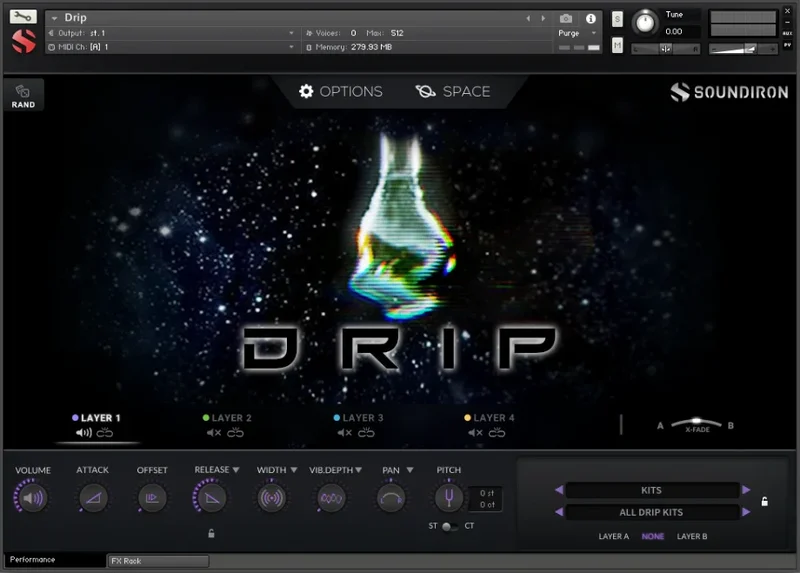Viewport: 800px width, 573px height.
Task: Open the Kontakt wrench edit mode icon
Action: [x=23, y=17]
